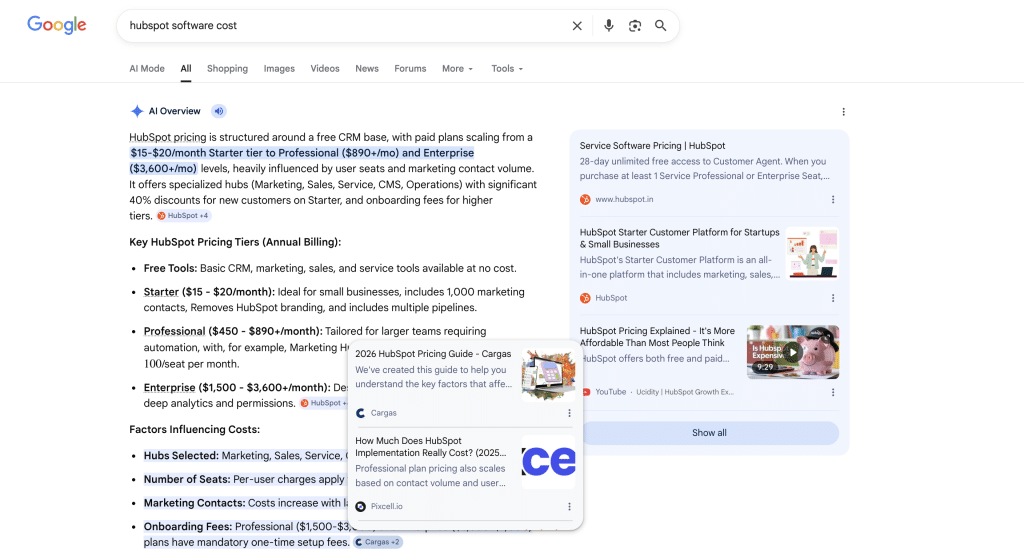Click the Number of Seats bullet label

click(x=187, y=479)
